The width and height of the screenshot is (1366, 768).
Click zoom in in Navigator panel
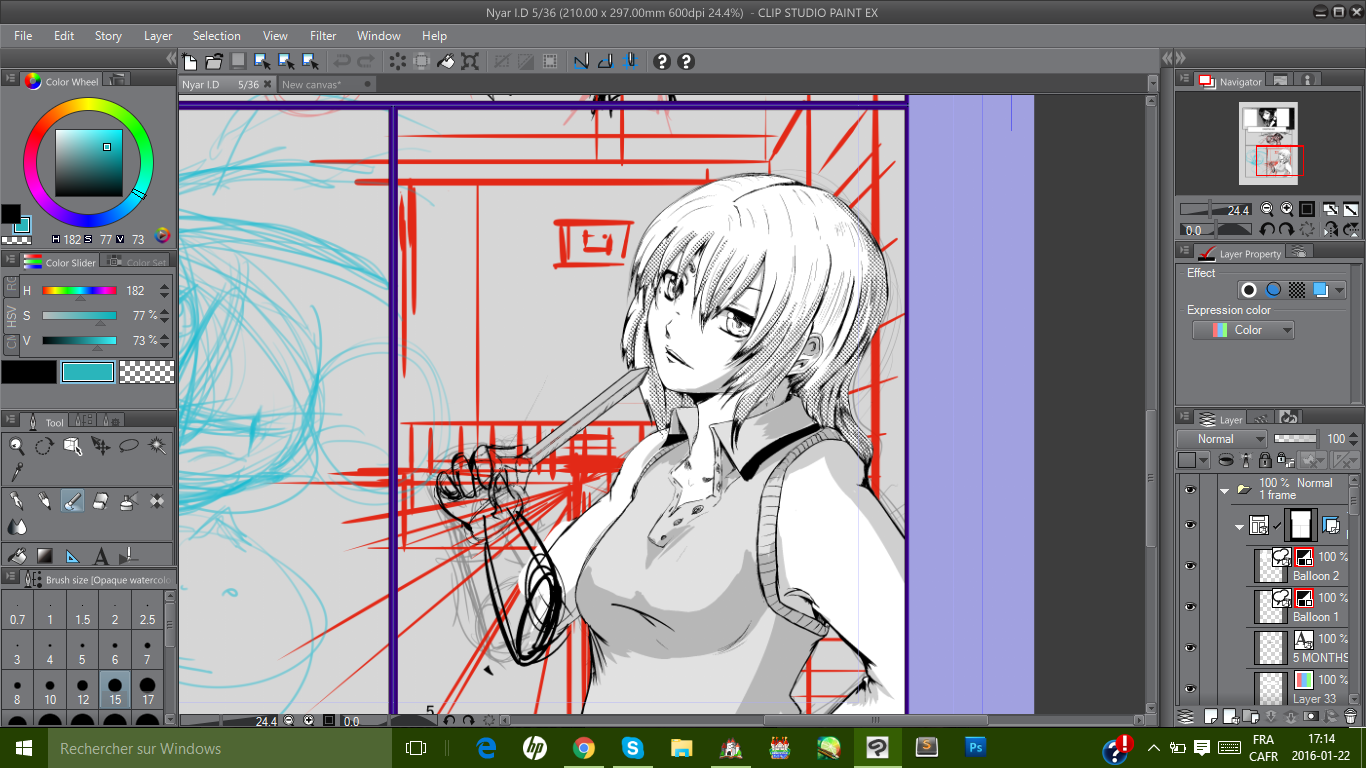pos(1285,209)
